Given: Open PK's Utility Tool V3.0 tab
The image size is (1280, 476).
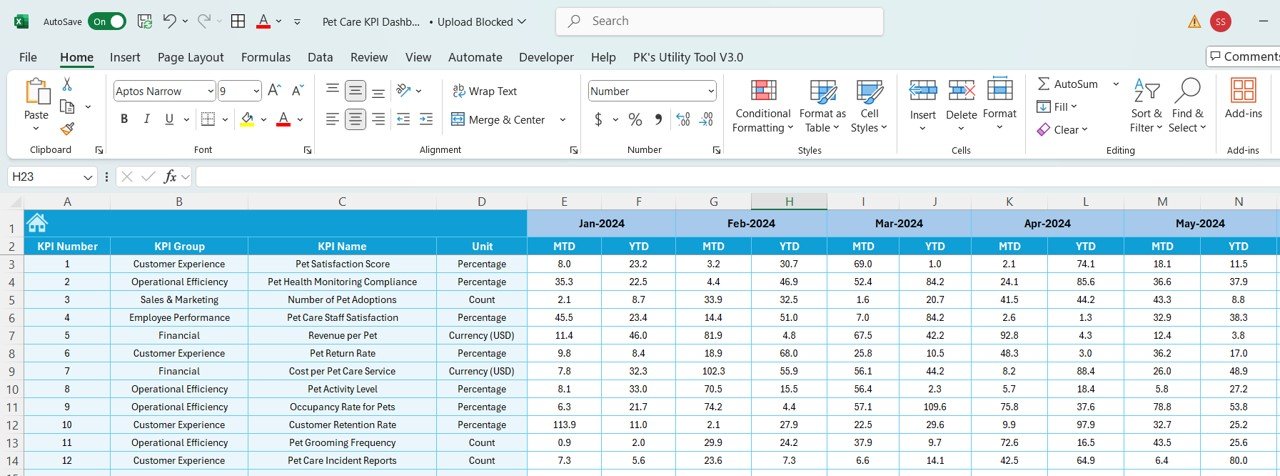Looking at the screenshot, I should point(688,57).
